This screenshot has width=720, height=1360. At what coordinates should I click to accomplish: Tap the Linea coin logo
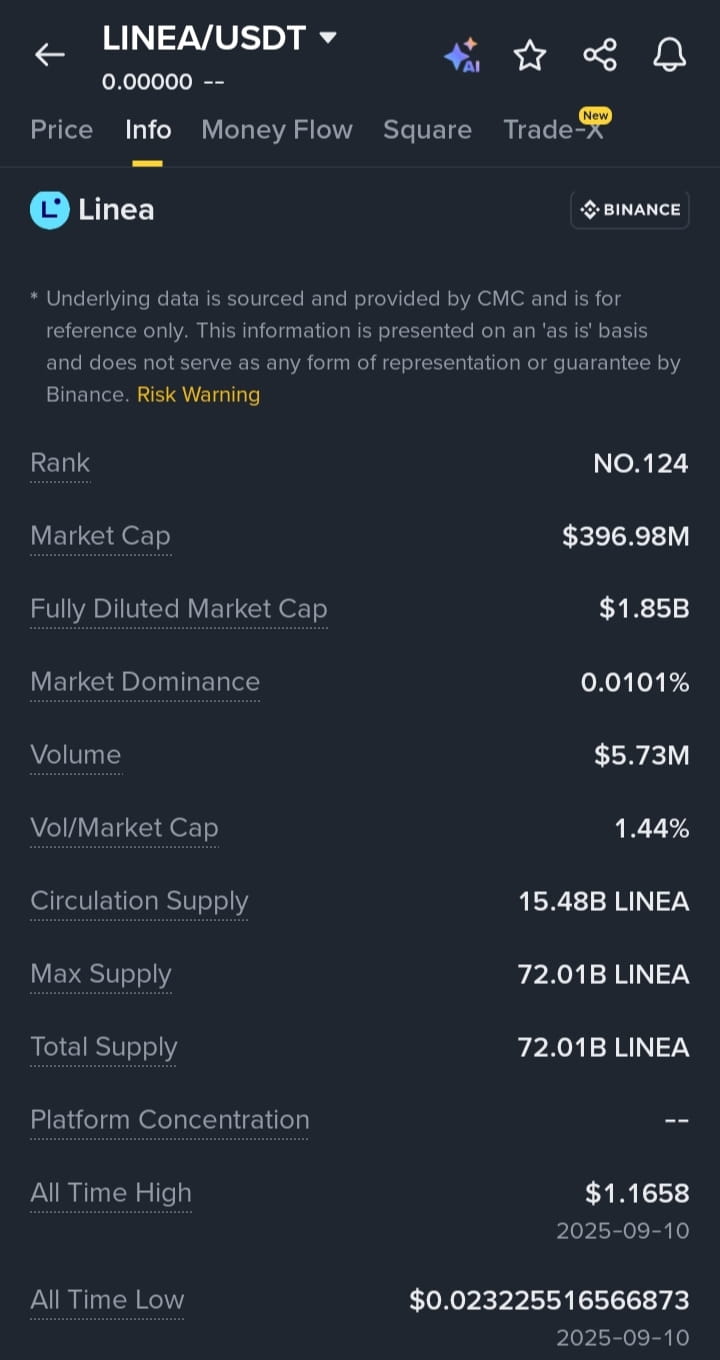[50, 210]
